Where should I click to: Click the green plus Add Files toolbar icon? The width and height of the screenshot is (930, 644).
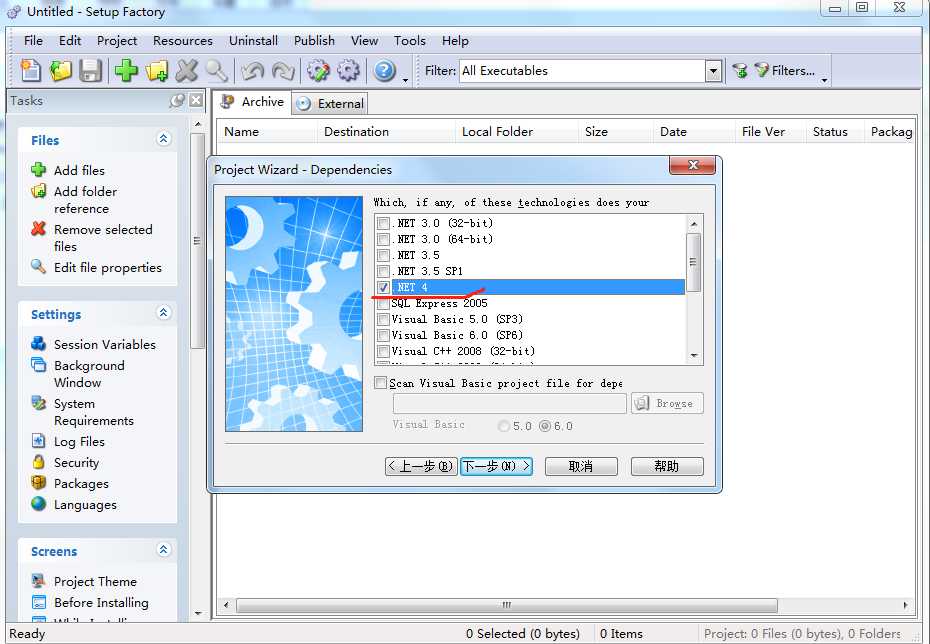point(126,71)
